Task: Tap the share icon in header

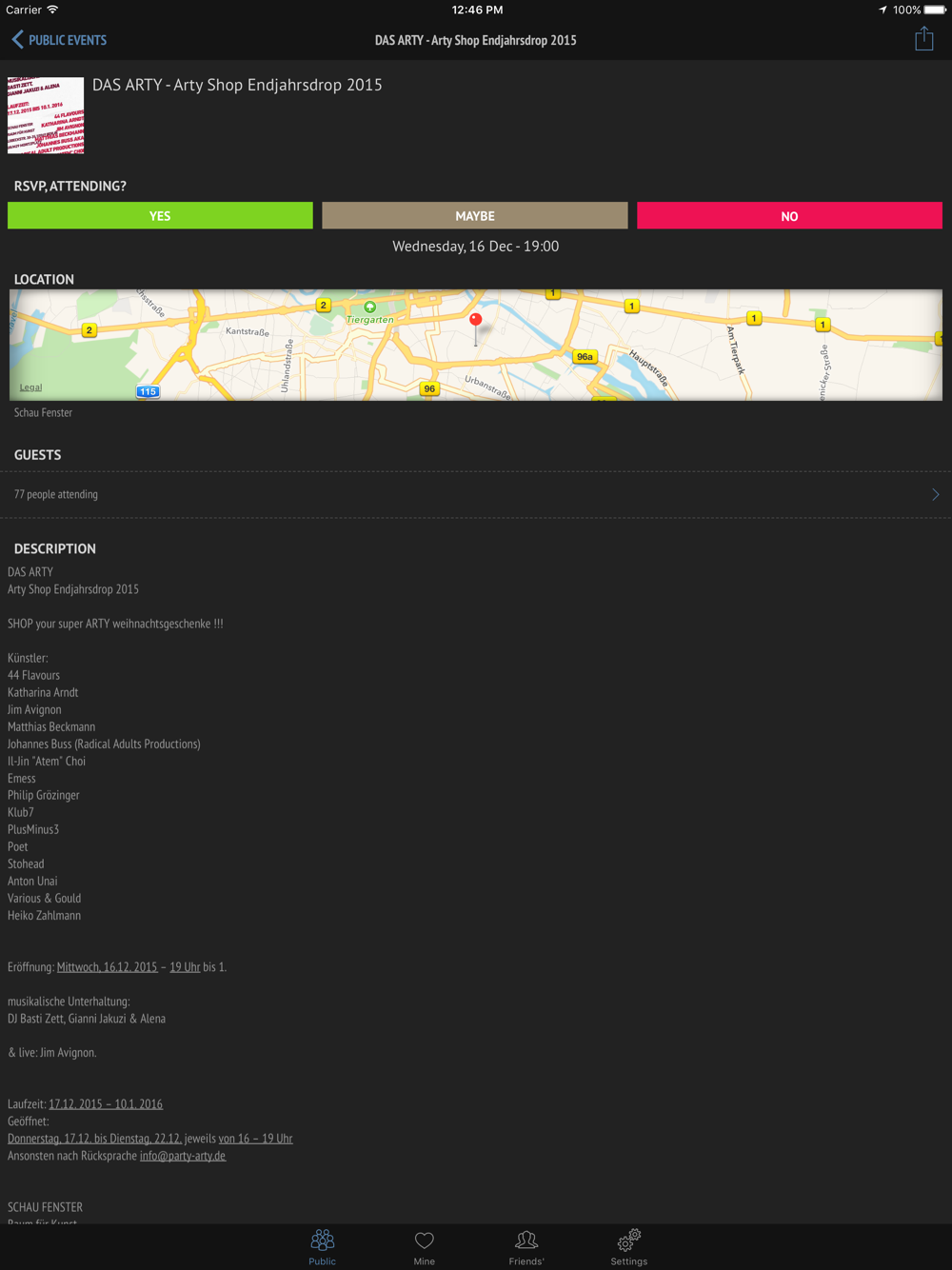Action: [x=923, y=38]
